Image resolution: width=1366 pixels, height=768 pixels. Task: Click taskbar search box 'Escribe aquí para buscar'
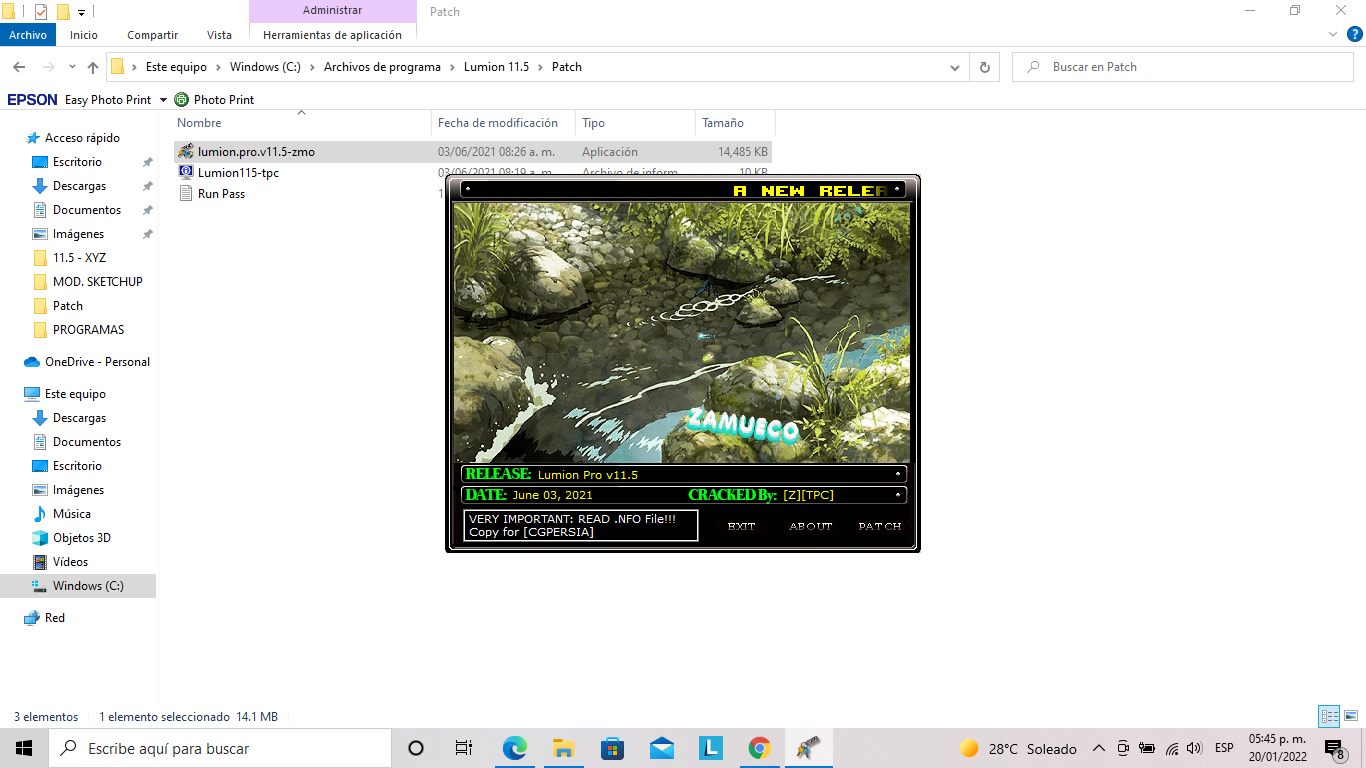(220, 748)
